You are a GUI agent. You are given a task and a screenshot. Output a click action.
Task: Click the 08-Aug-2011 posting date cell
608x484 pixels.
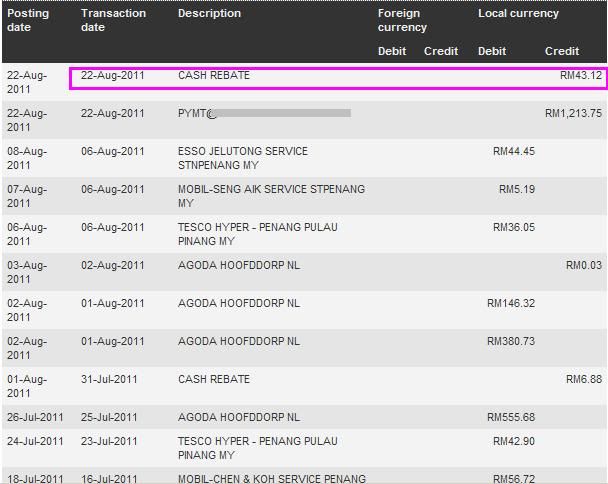[27, 158]
